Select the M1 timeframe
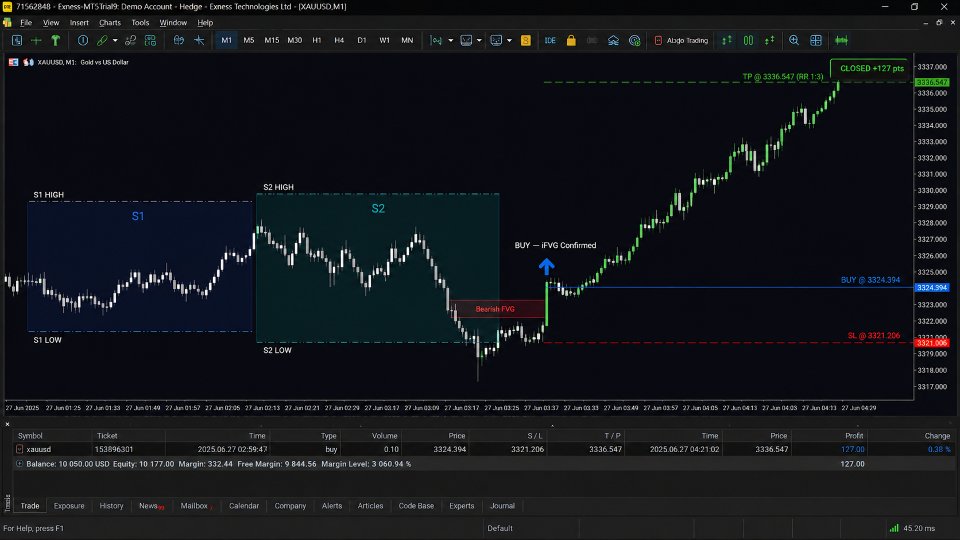This screenshot has height=540, width=960. [227, 40]
